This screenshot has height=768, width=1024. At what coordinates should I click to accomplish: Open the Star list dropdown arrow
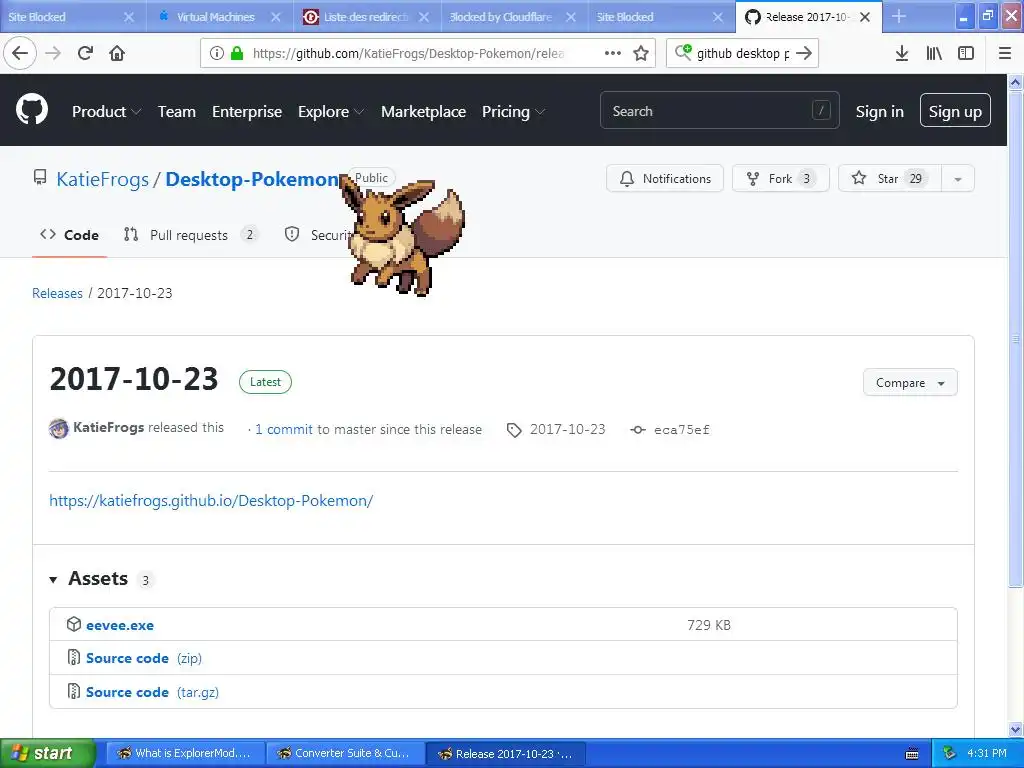pos(957,178)
